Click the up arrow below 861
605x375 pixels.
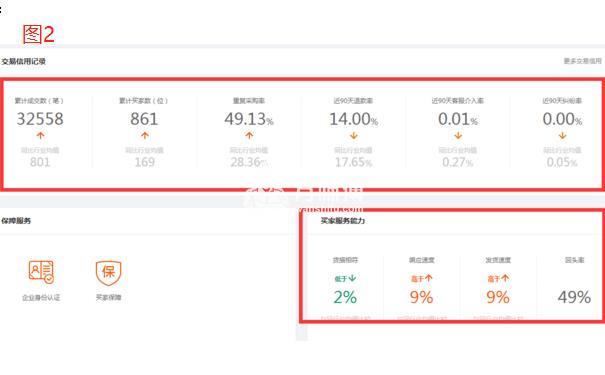(145, 135)
